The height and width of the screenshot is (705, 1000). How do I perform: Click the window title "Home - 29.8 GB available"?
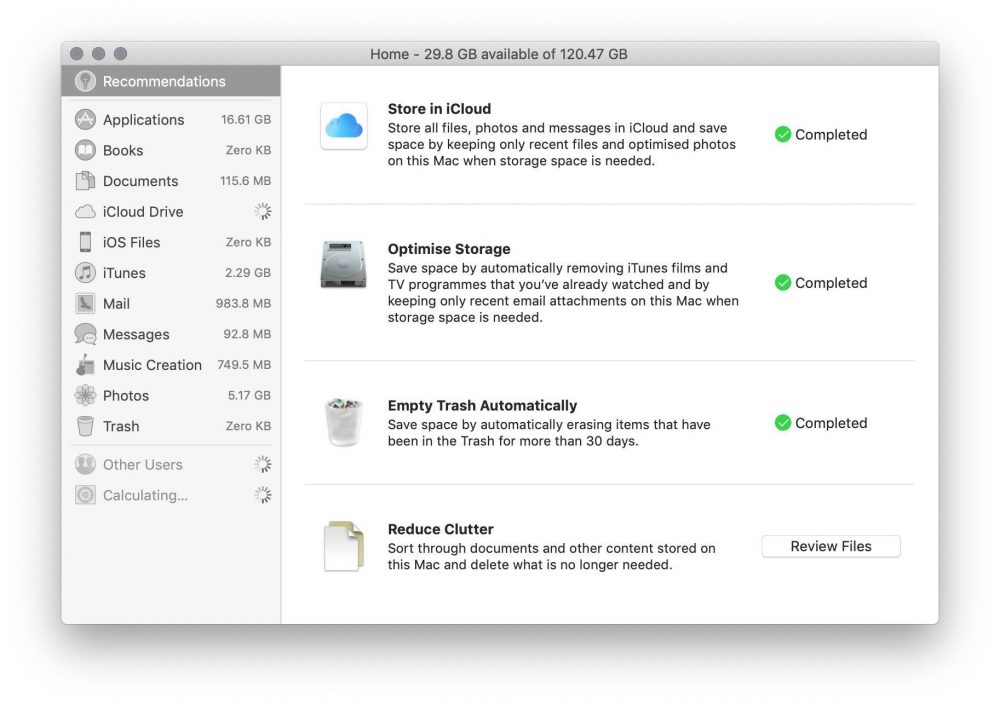pos(499,54)
